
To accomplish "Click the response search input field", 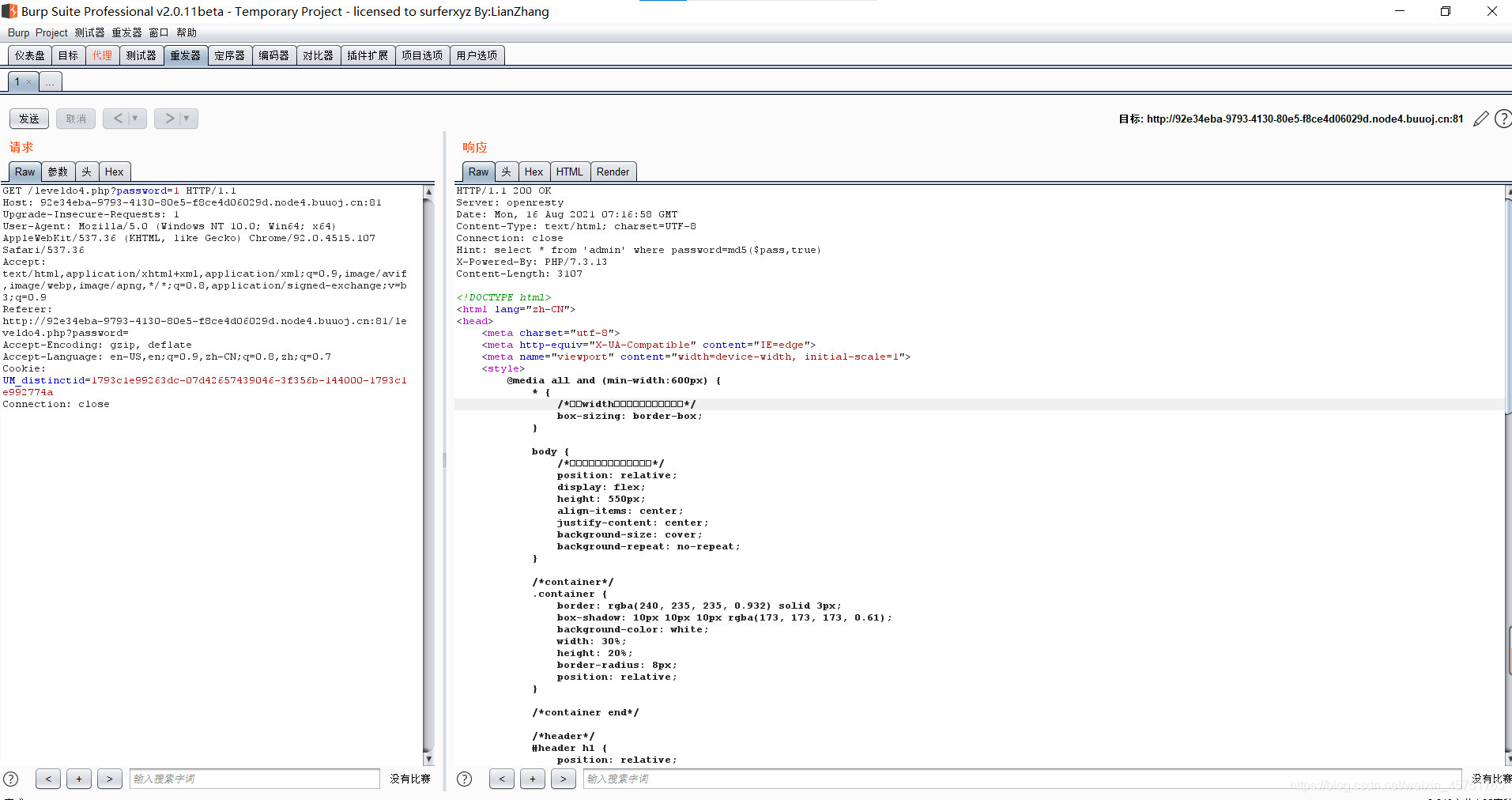I will (x=1023, y=779).
